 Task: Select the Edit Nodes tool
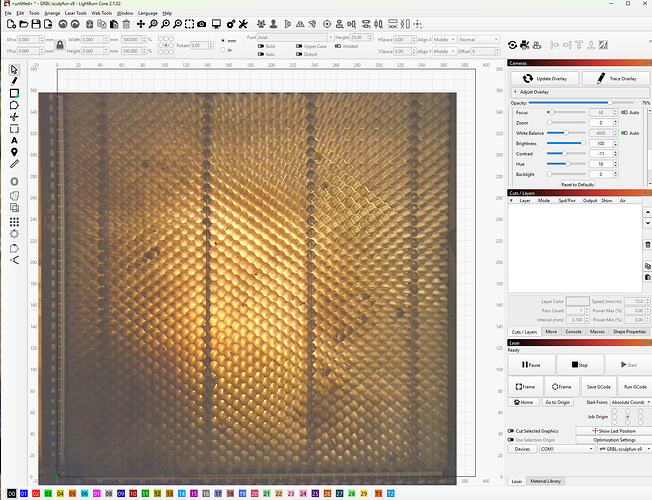pos(14,117)
